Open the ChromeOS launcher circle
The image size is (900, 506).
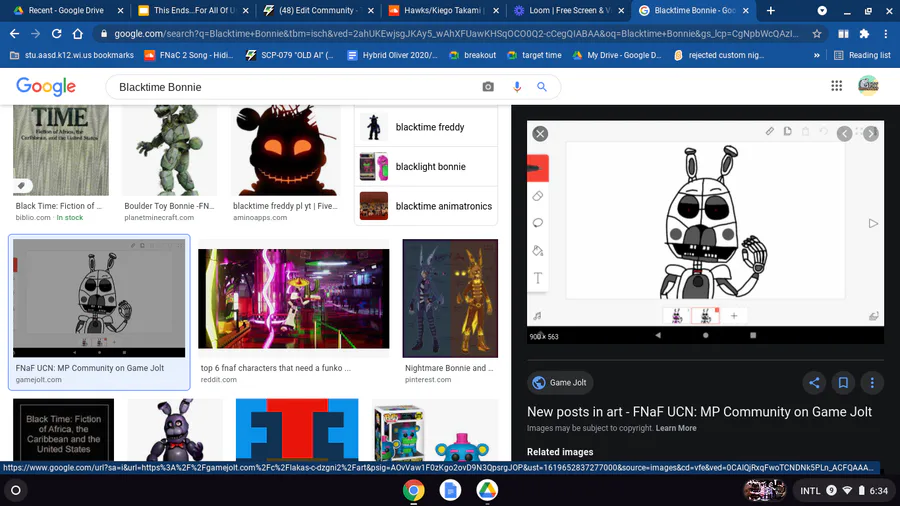16,491
